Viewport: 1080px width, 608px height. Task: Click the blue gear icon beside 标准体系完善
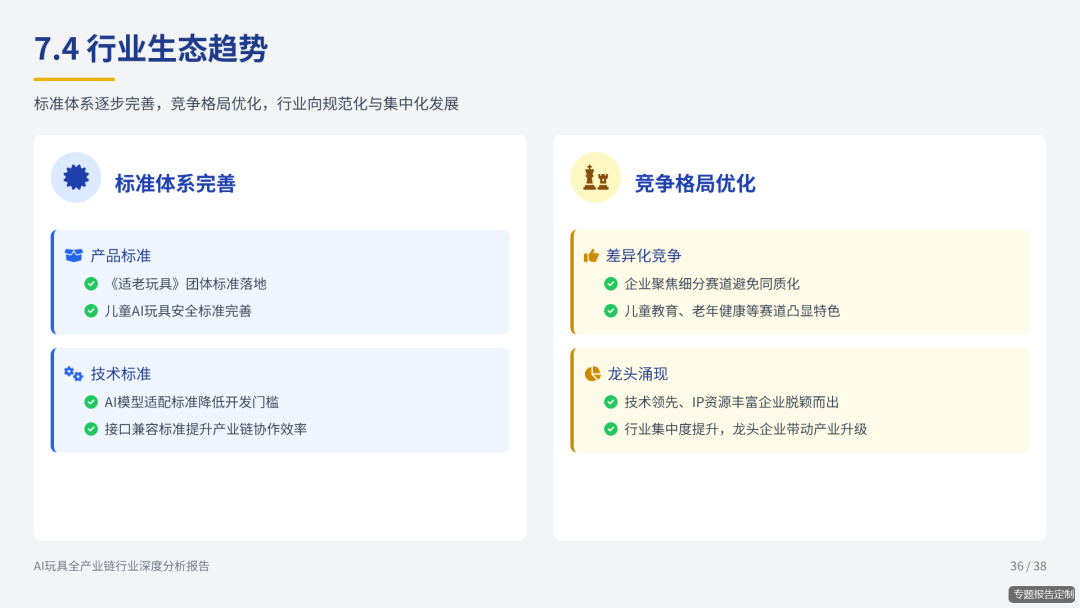point(76,177)
